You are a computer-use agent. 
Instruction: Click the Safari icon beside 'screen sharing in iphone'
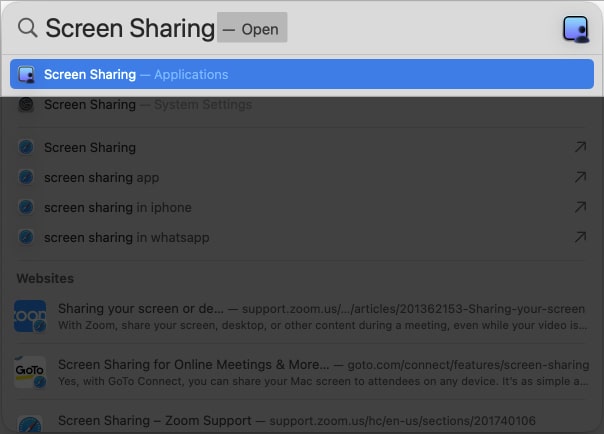tap(26, 207)
